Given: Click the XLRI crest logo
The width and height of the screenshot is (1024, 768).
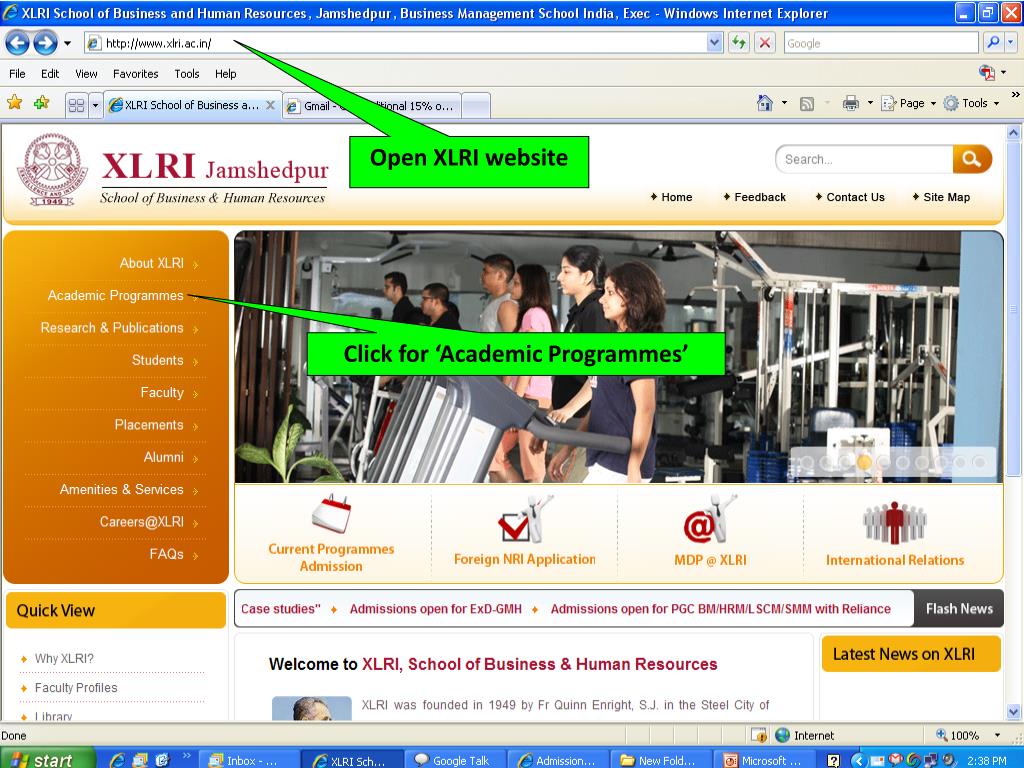Looking at the screenshot, I should pyautogui.click(x=52, y=170).
